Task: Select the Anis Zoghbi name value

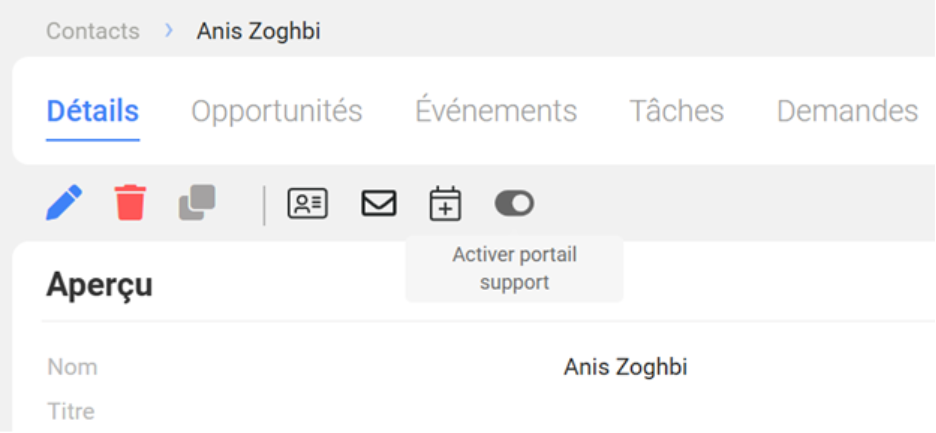Action: point(625,367)
